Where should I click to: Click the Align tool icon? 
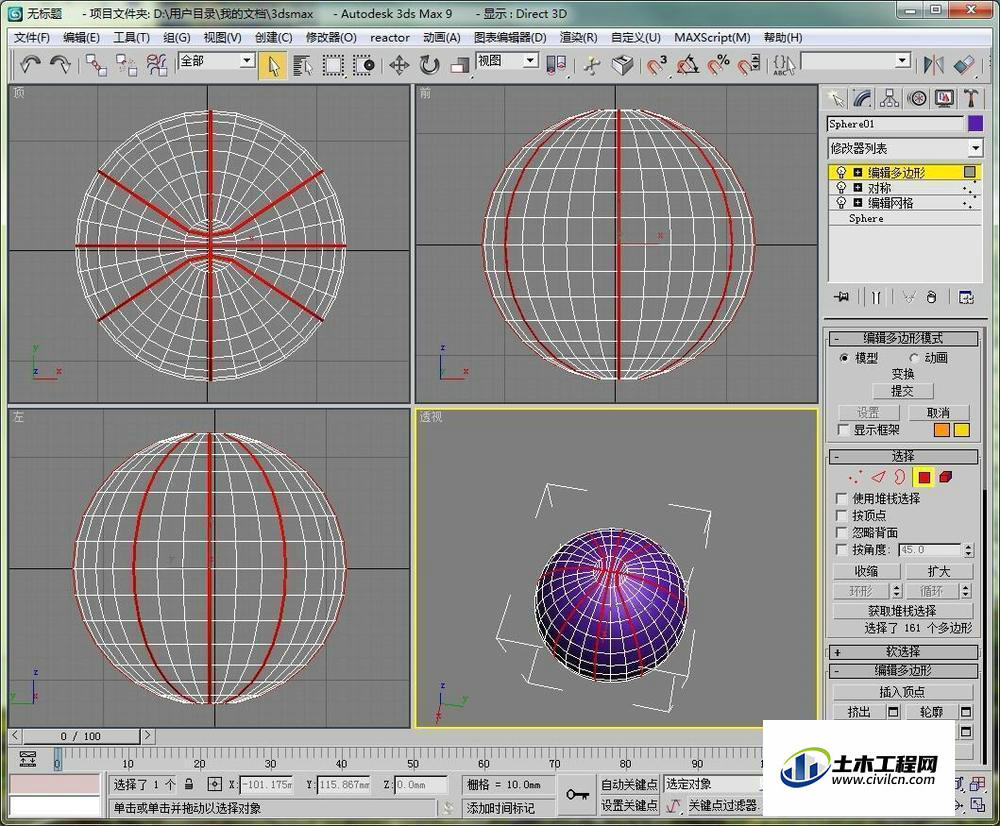pyautogui.click(x=964, y=64)
